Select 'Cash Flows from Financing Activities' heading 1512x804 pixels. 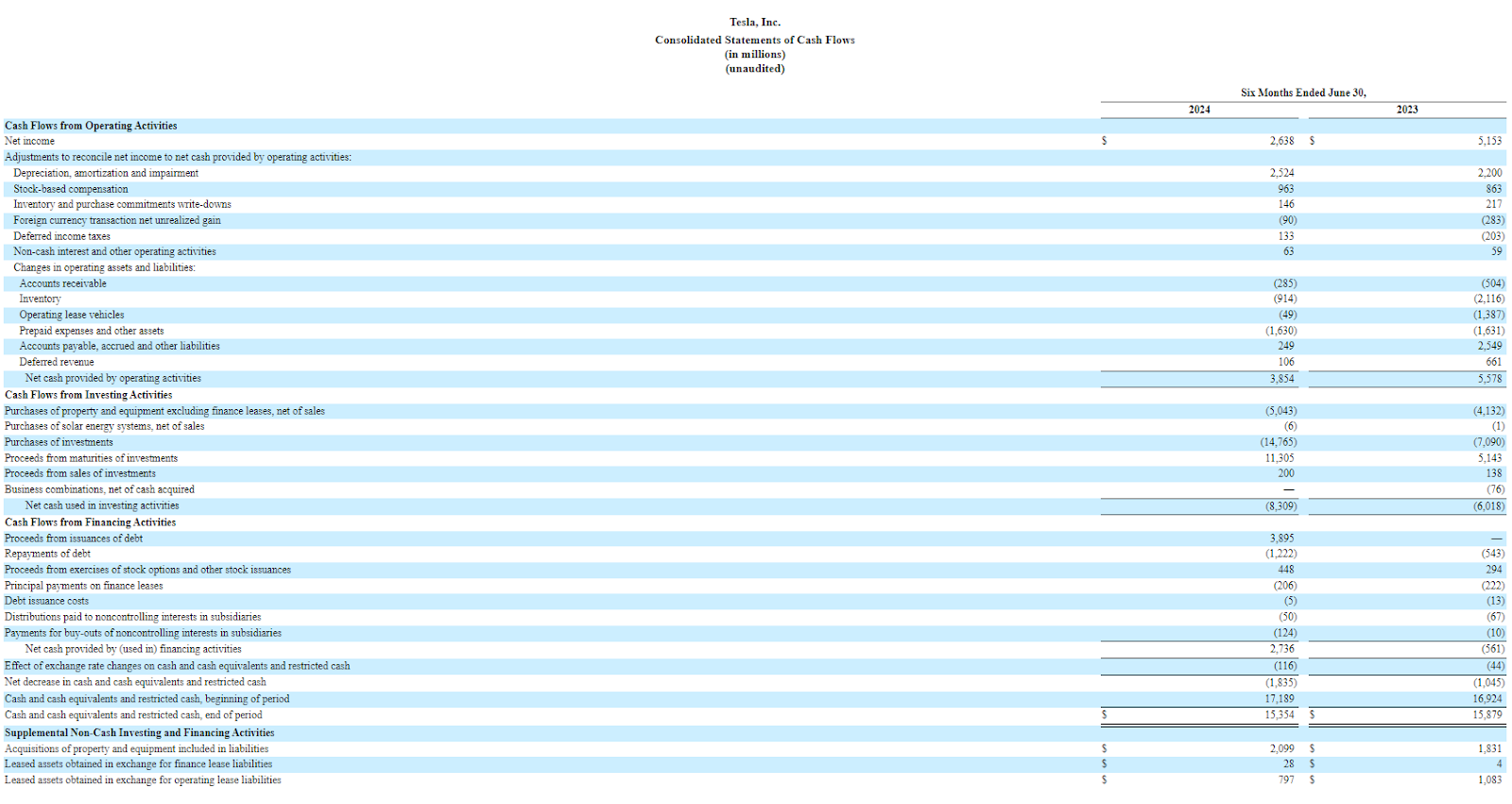click(x=90, y=522)
